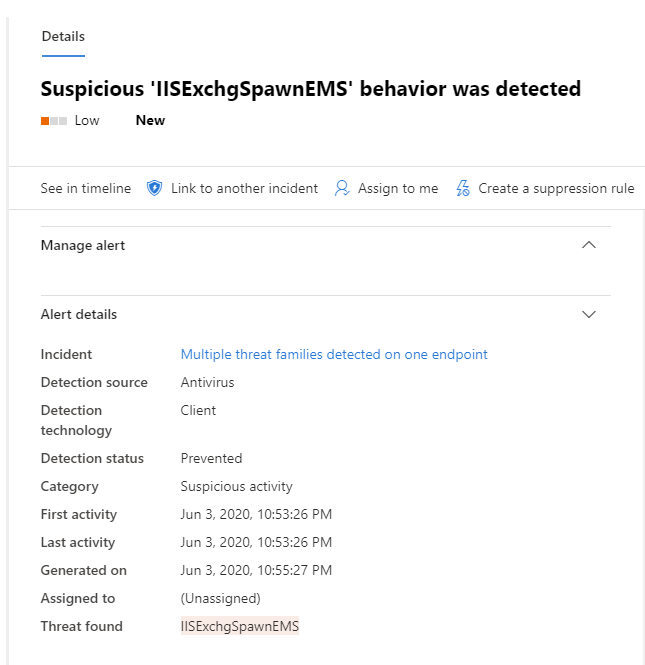Choose Assign to me
The image size is (645, 665).
click(x=398, y=188)
